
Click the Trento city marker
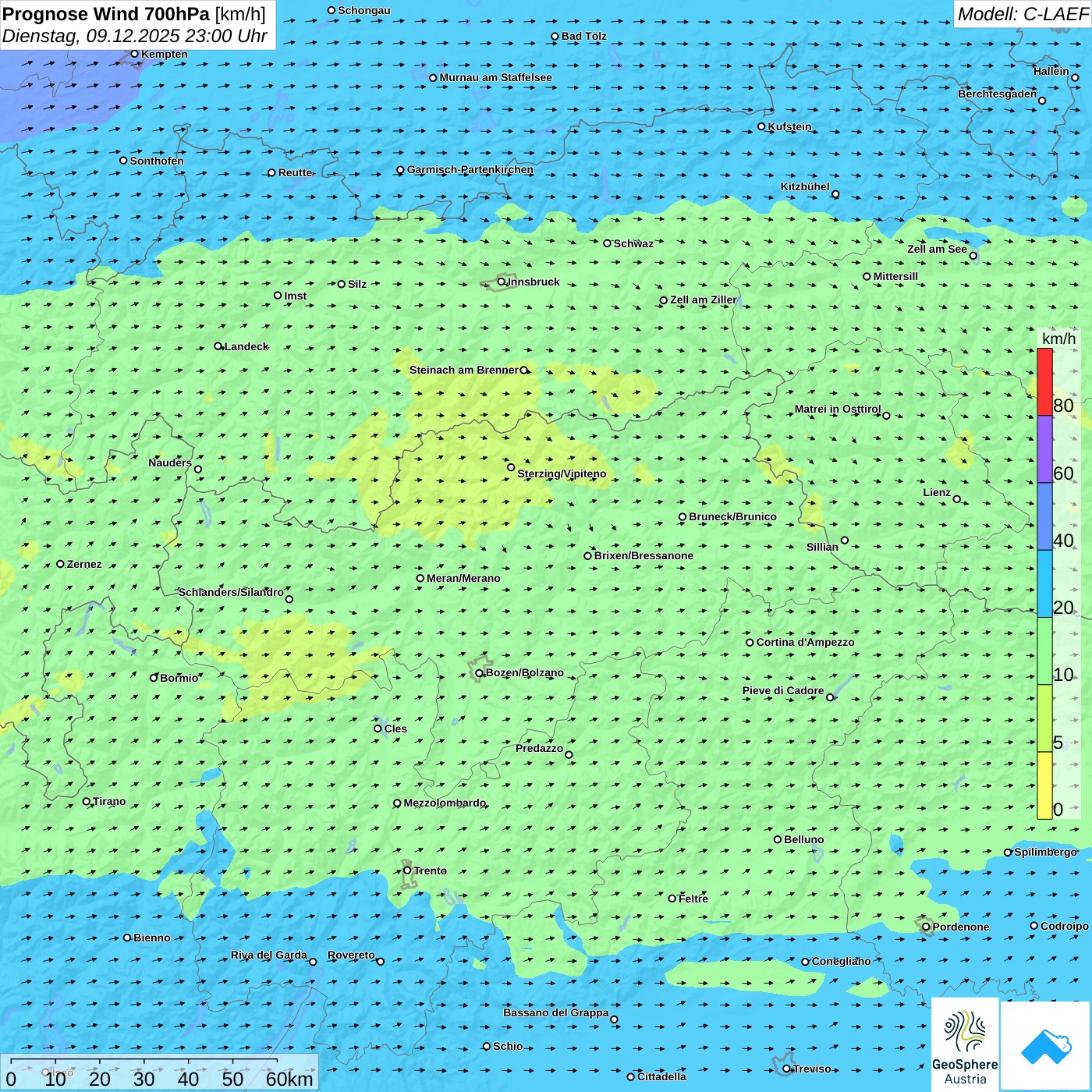pyautogui.click(x=407, y=870)
